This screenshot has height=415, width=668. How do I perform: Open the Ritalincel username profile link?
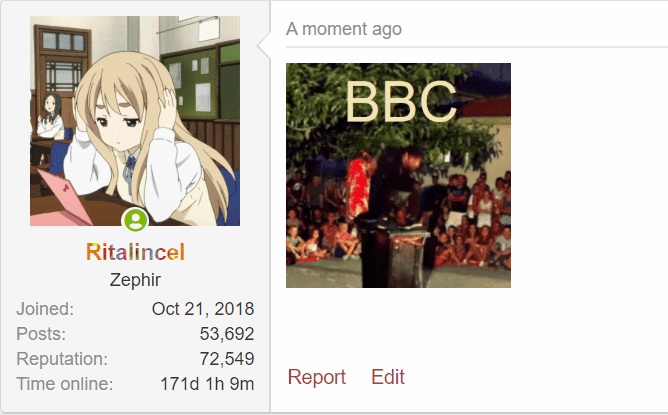pos(135,252)
